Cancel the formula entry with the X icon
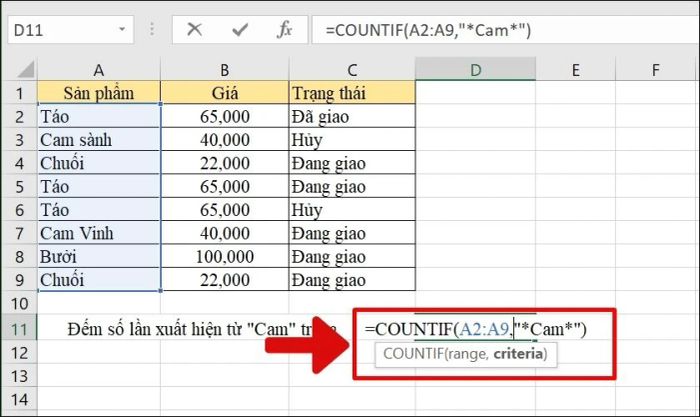This screenshot has width=700, height=417. click(195, 30)
